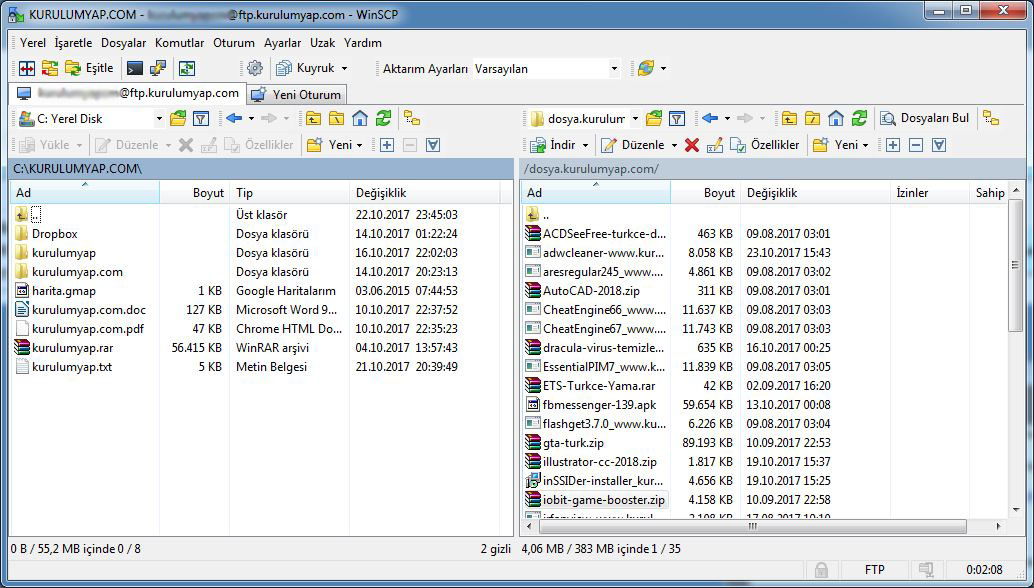Select the Dropbox folder in local panel
This screenshot has height=588, width=1034.
pyautogui.click(x=55, y=233)
